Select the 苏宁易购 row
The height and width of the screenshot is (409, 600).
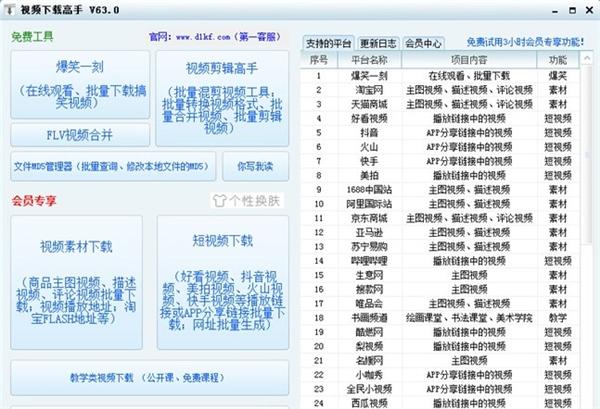(x=440, y=247)
